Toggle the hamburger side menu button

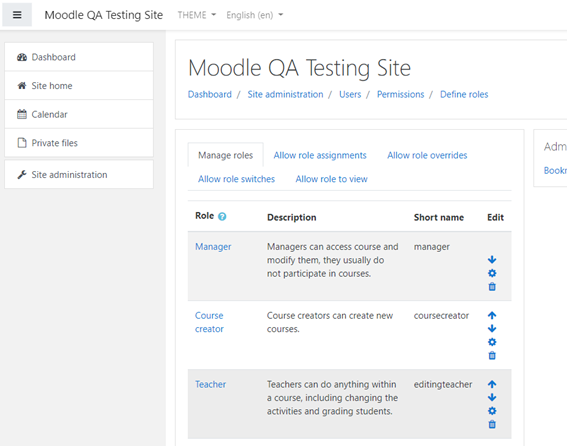coord(17,15)
